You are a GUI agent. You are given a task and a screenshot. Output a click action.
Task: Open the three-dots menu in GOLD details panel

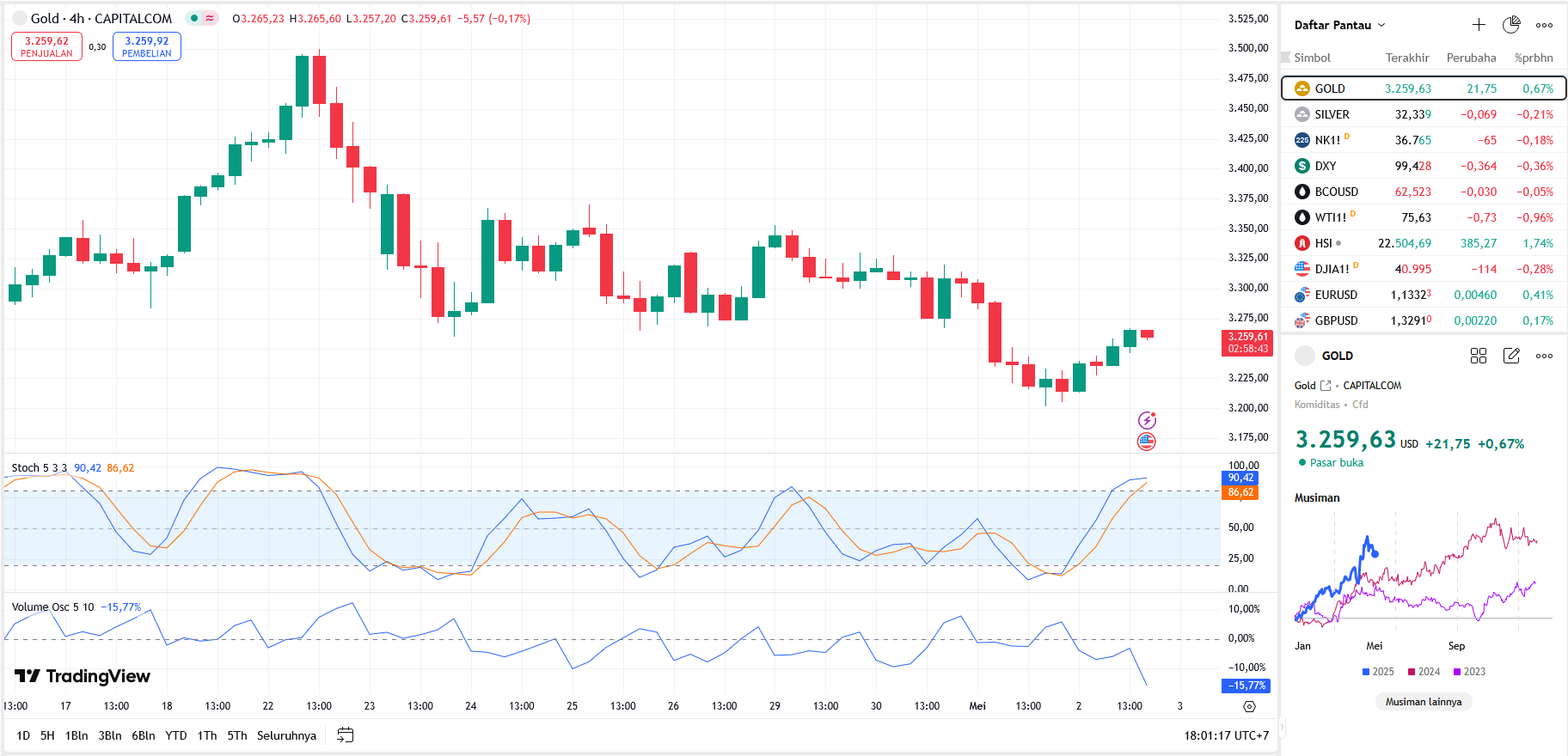pyautogui.click(x=1545, y=356)
